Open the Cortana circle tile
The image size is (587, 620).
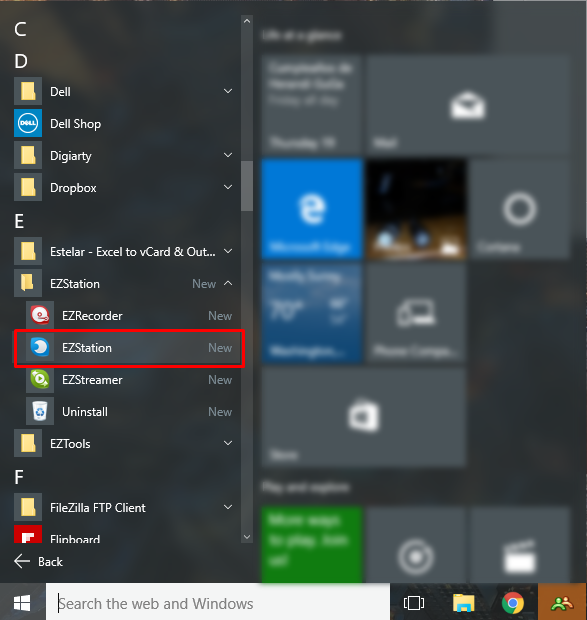tap(520, 209)
